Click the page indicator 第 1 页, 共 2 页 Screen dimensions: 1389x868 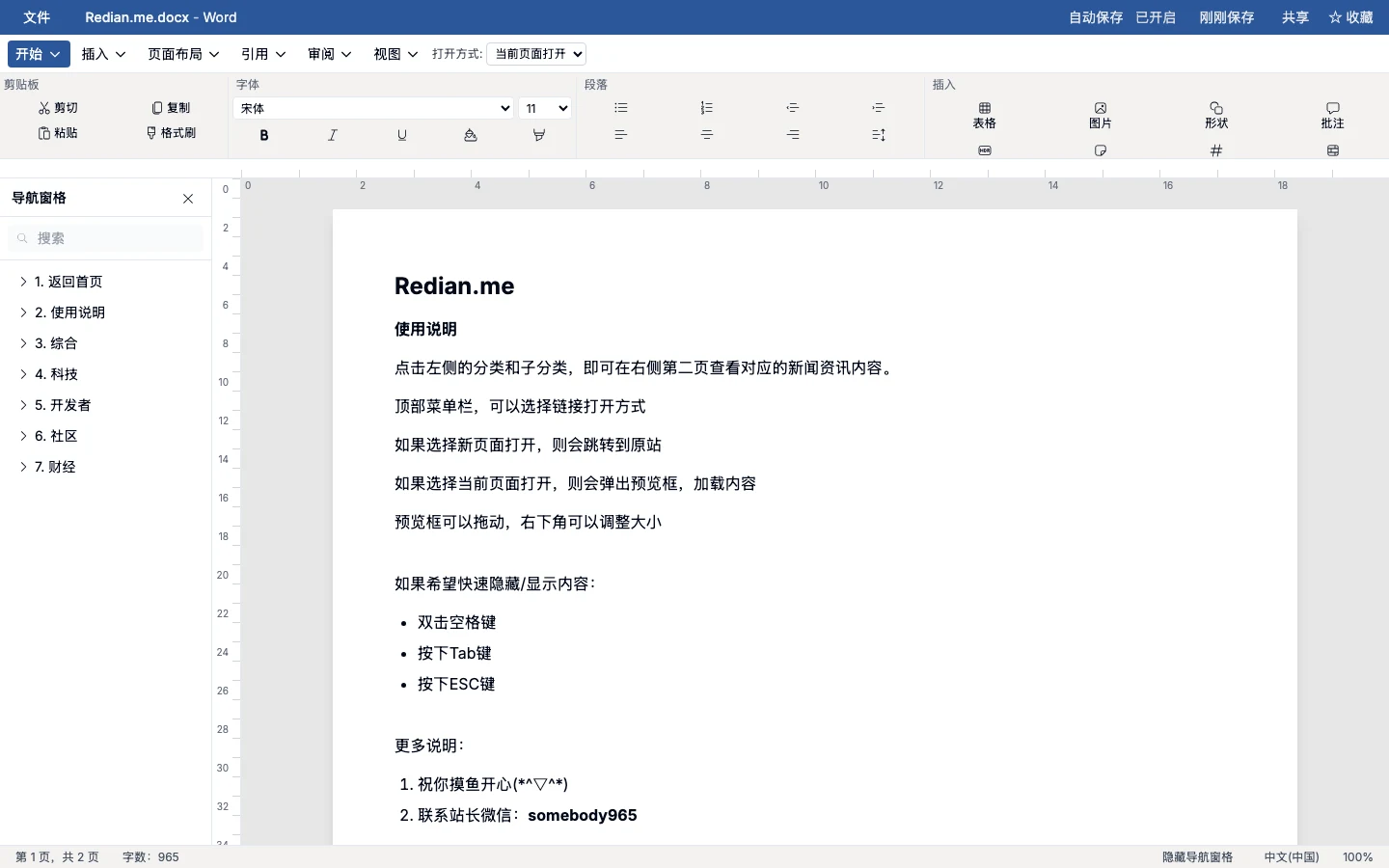pyautogui.click(x=57, y=857)
